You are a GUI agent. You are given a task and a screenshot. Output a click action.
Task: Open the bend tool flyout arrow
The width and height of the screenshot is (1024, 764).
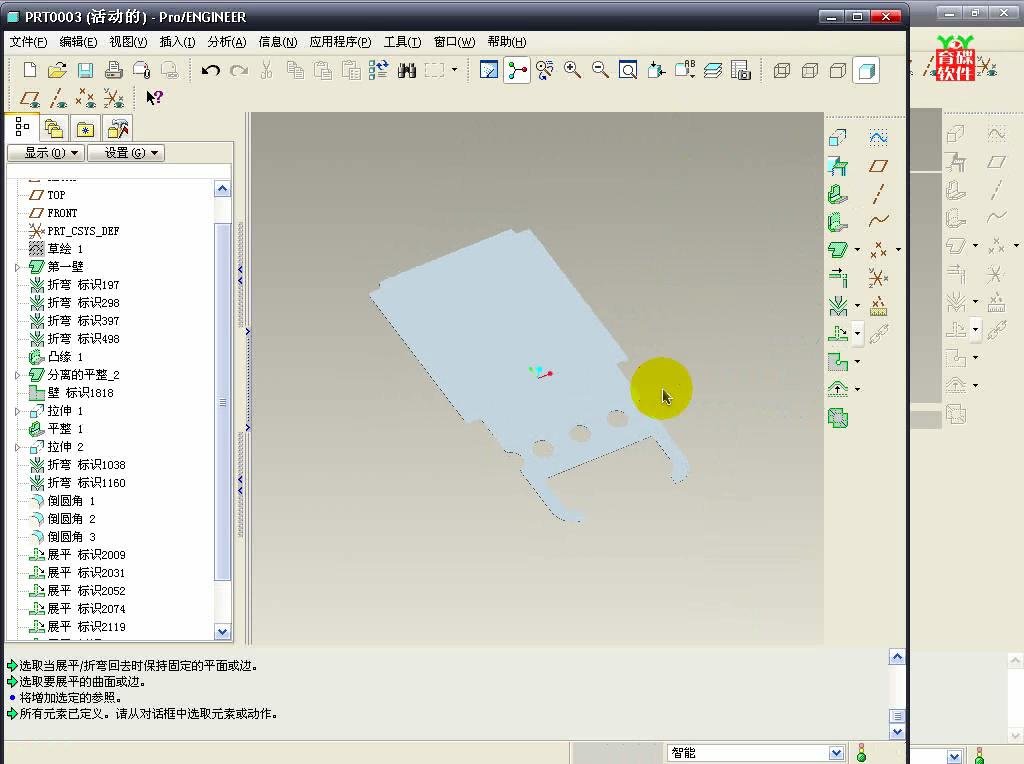point(857,305)
